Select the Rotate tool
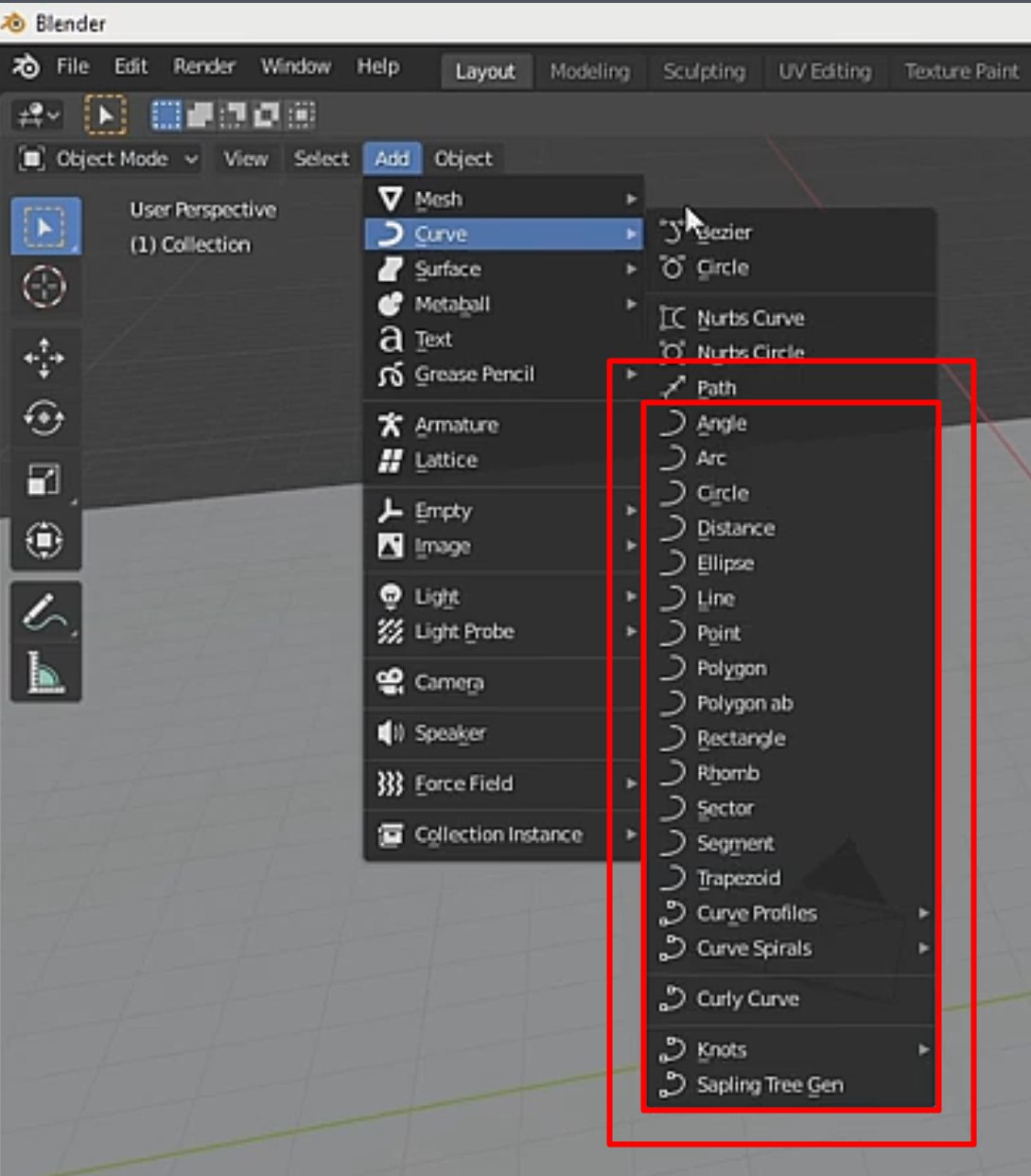 44,418
